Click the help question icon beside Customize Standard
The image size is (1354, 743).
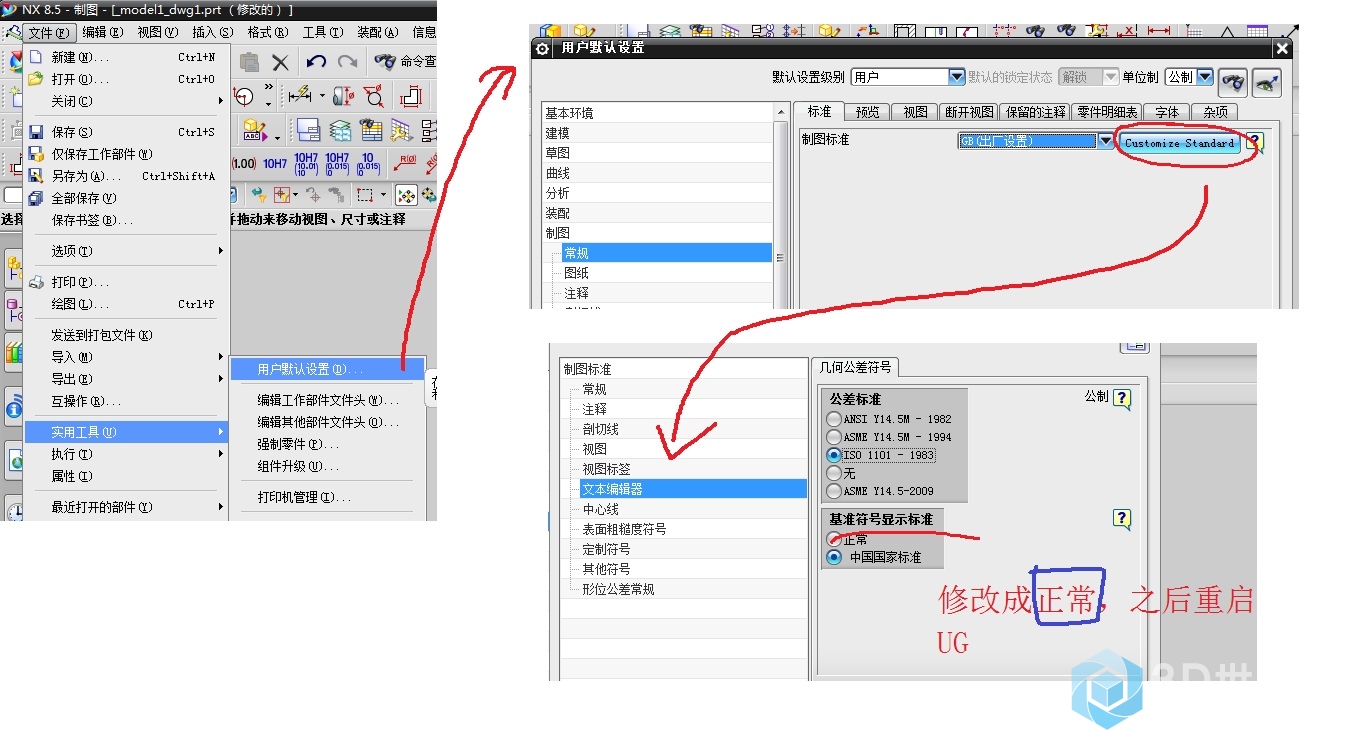1254,143
